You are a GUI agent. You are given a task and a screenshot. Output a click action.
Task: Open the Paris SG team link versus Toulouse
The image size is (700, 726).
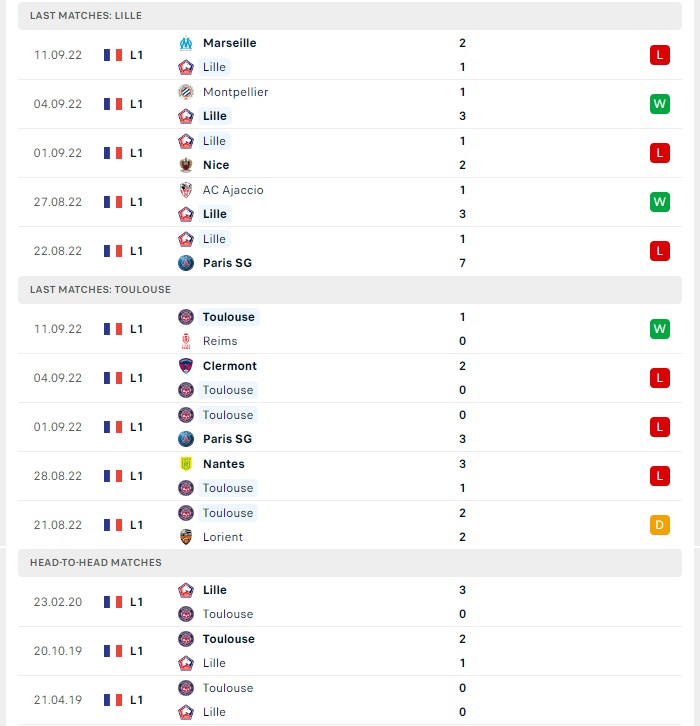click(227, 439)
